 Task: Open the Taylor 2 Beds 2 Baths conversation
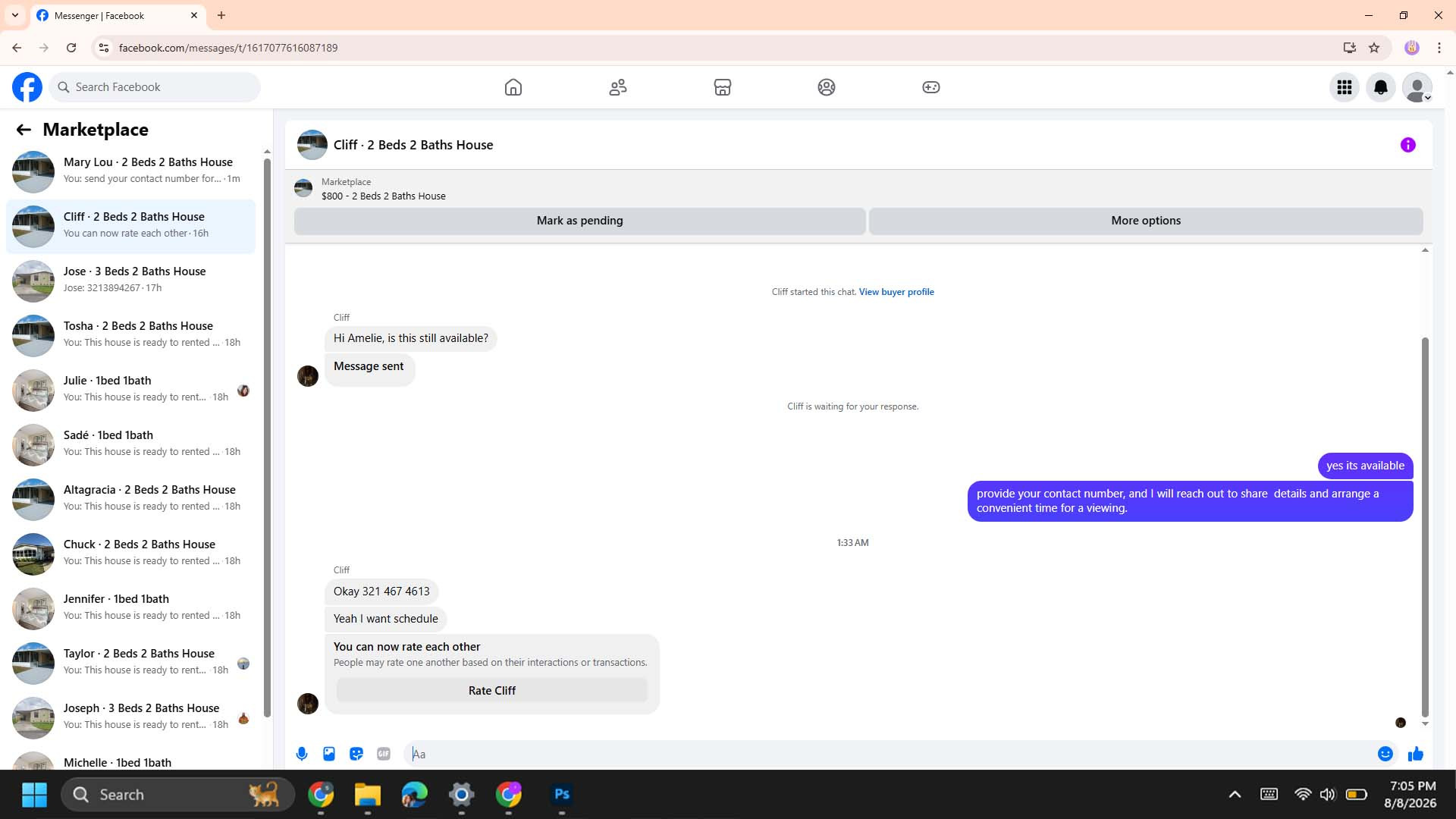click(131, 663)
